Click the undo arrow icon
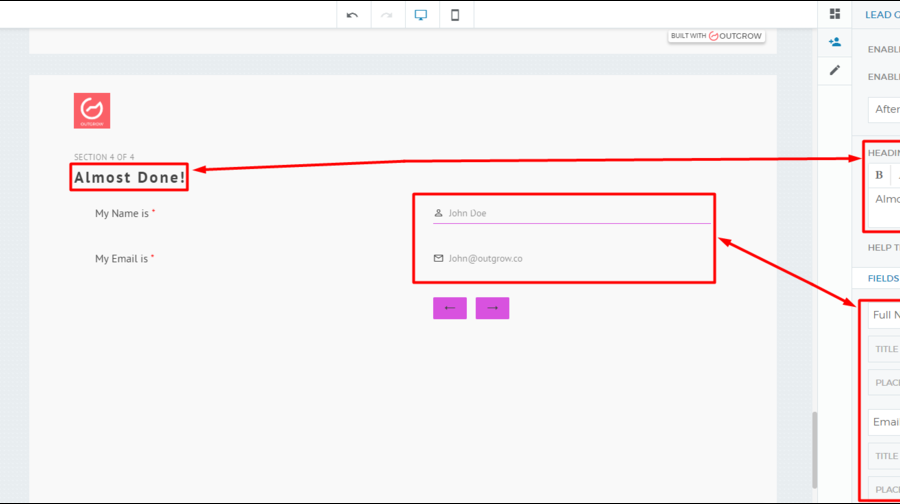This screenshot has height=504, width=900. pyautogui.click(x=352, y=15)
